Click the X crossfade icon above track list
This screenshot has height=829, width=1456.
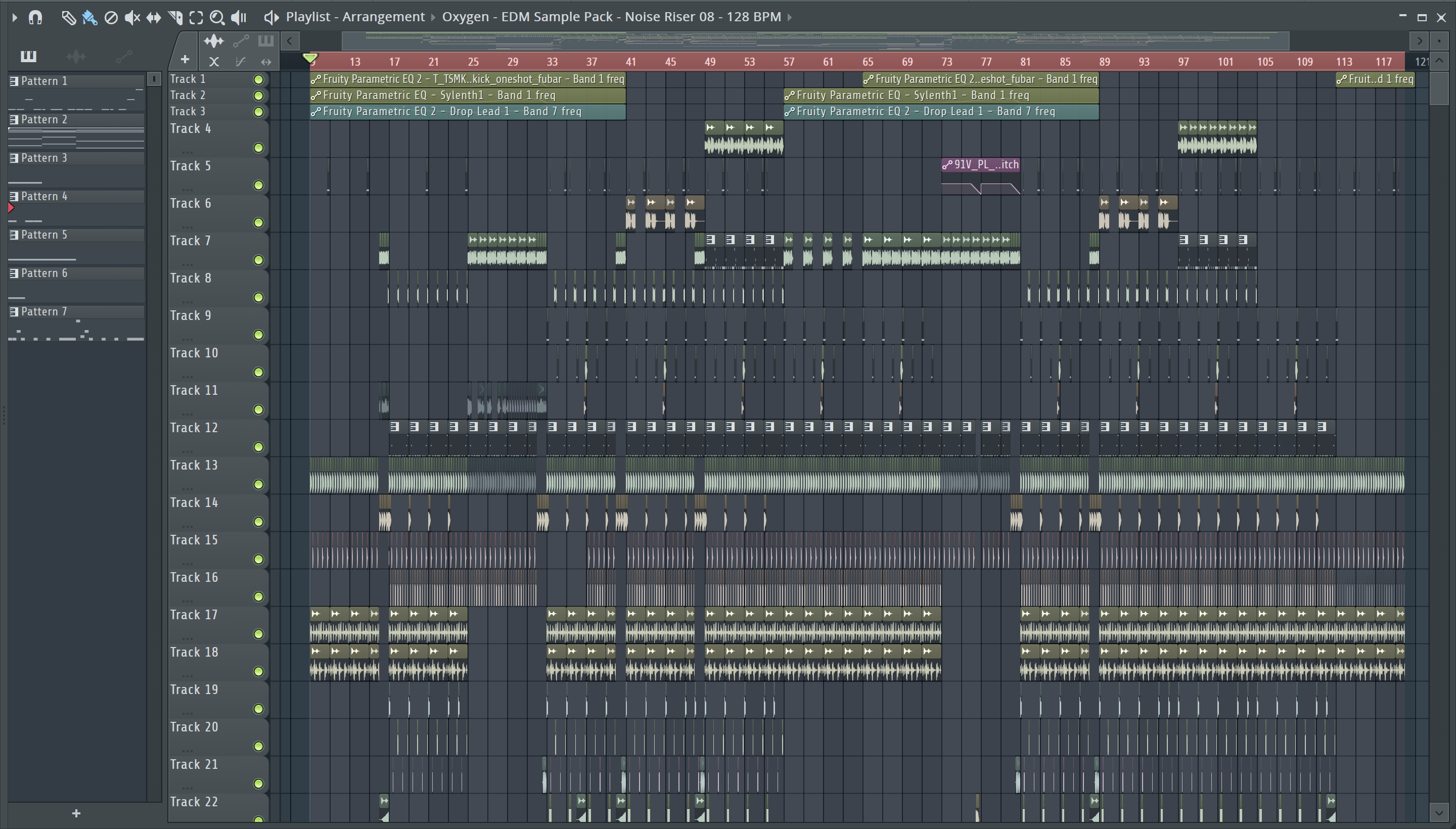click(213, 62)
